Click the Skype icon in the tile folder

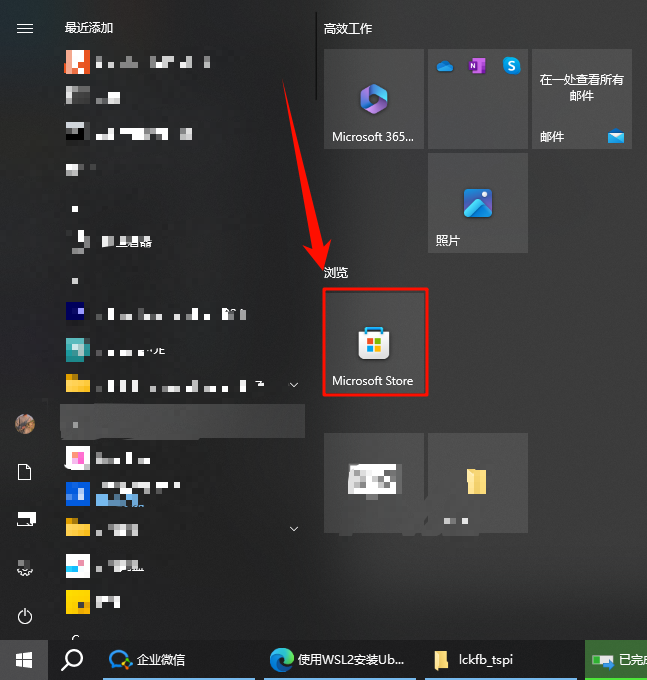tap(511, 66)
